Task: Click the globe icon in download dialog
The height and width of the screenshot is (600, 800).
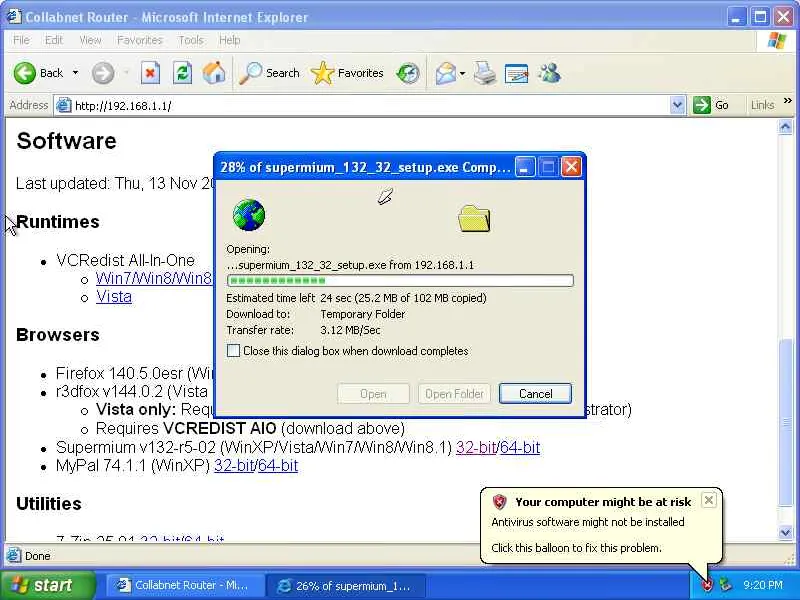Action: [249, 215]
